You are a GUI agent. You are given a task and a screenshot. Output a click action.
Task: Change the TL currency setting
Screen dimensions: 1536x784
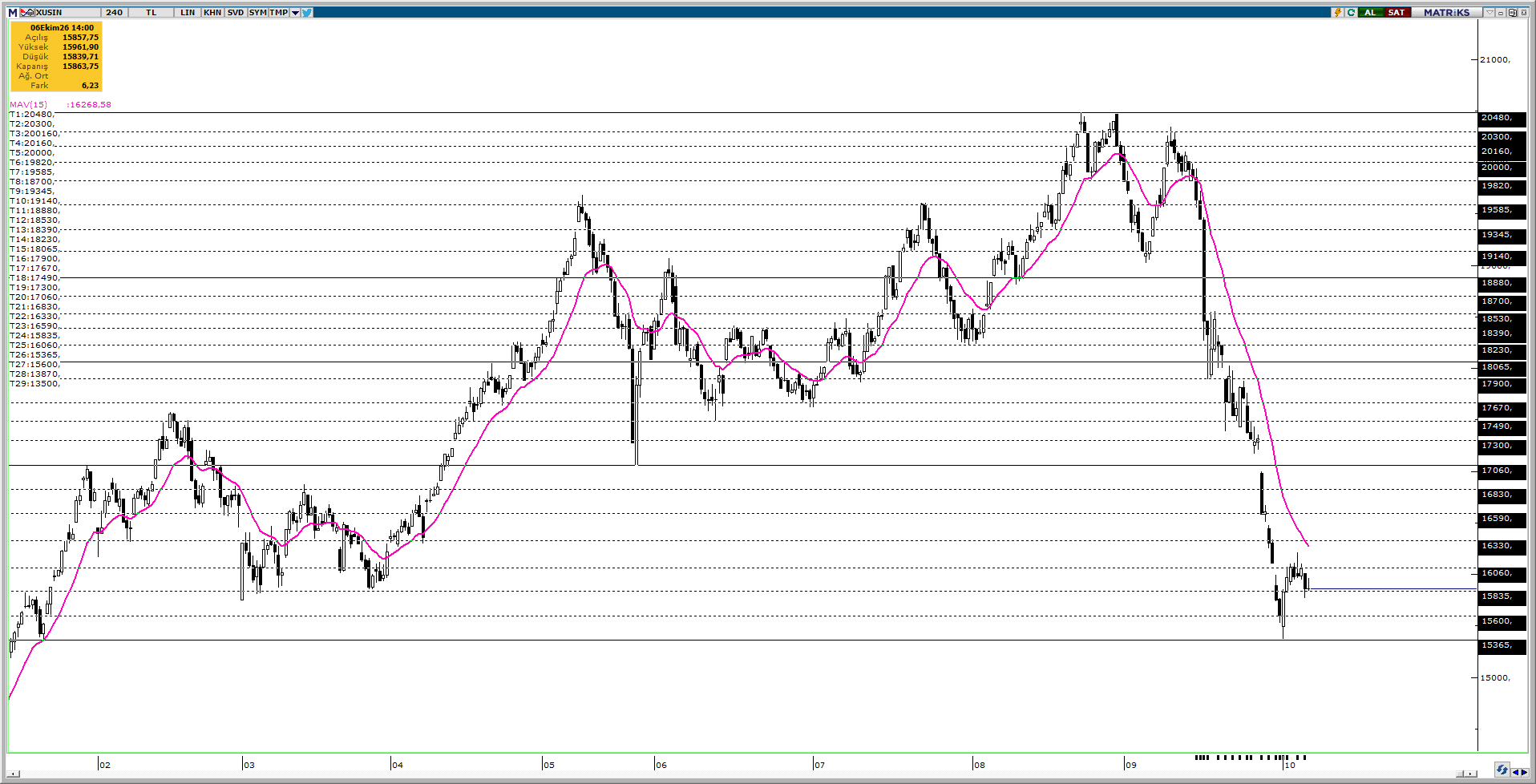(x=151, y=13)
